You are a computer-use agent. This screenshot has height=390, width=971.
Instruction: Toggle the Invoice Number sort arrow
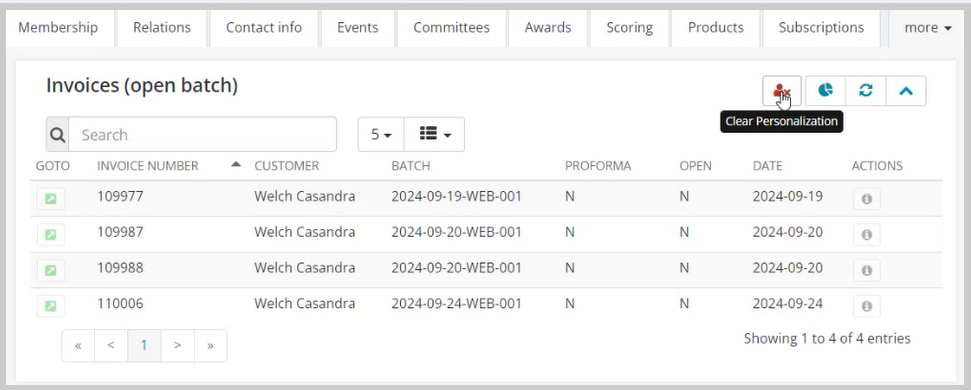235,164
